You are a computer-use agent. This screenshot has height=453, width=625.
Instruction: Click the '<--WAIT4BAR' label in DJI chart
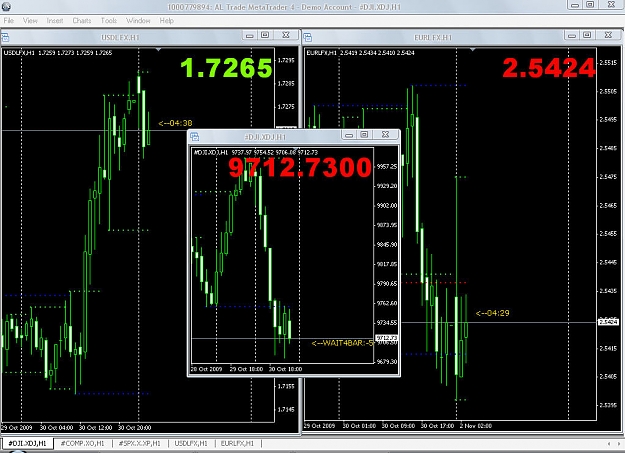343,343
